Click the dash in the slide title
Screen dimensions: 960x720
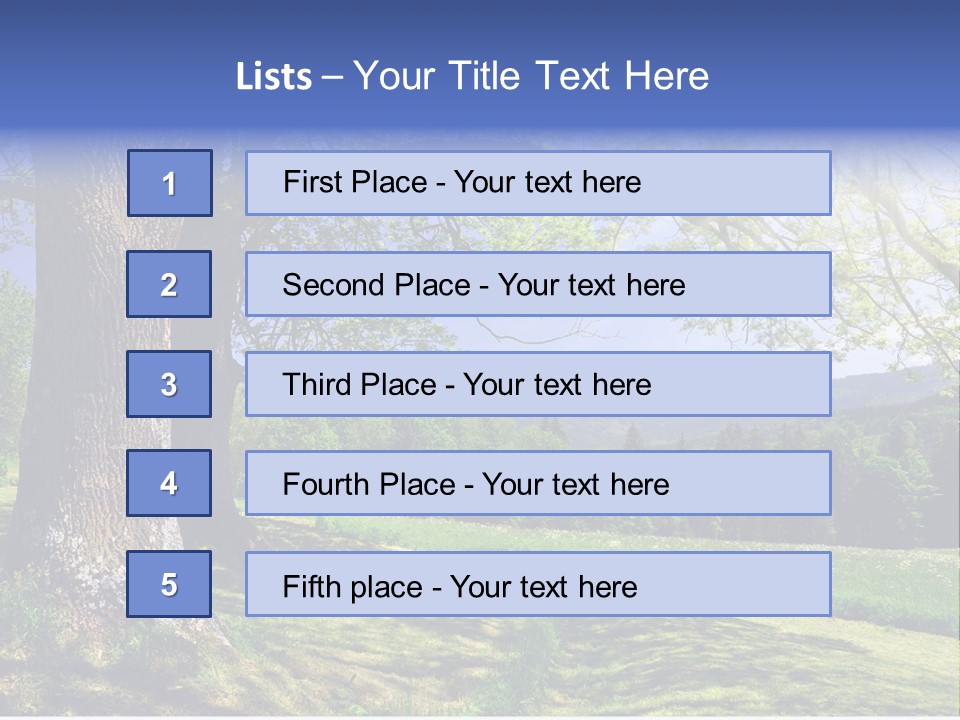[333, 77]
